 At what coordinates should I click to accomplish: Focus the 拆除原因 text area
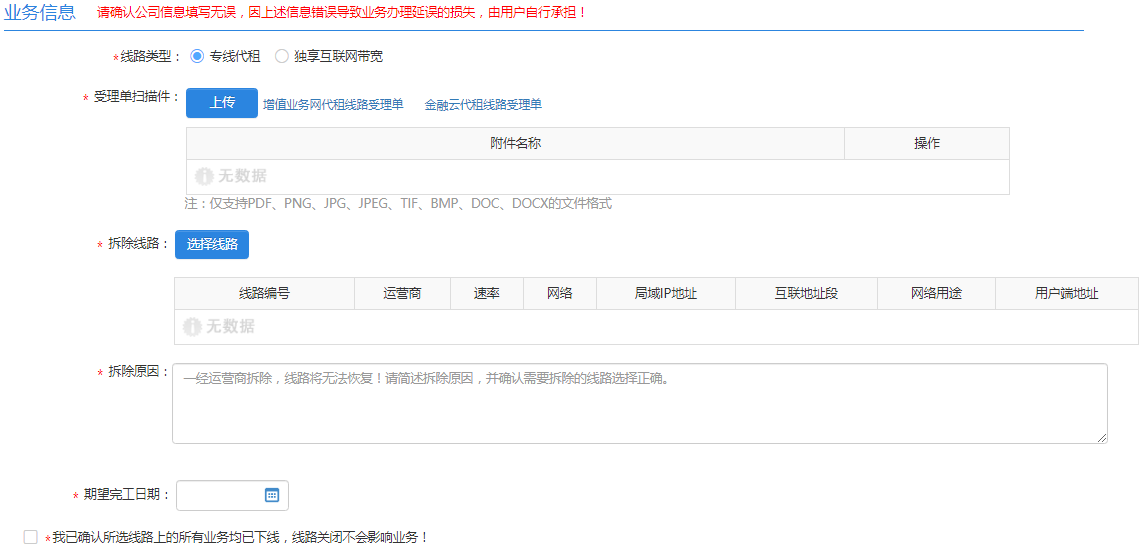[x=639, y=403]
